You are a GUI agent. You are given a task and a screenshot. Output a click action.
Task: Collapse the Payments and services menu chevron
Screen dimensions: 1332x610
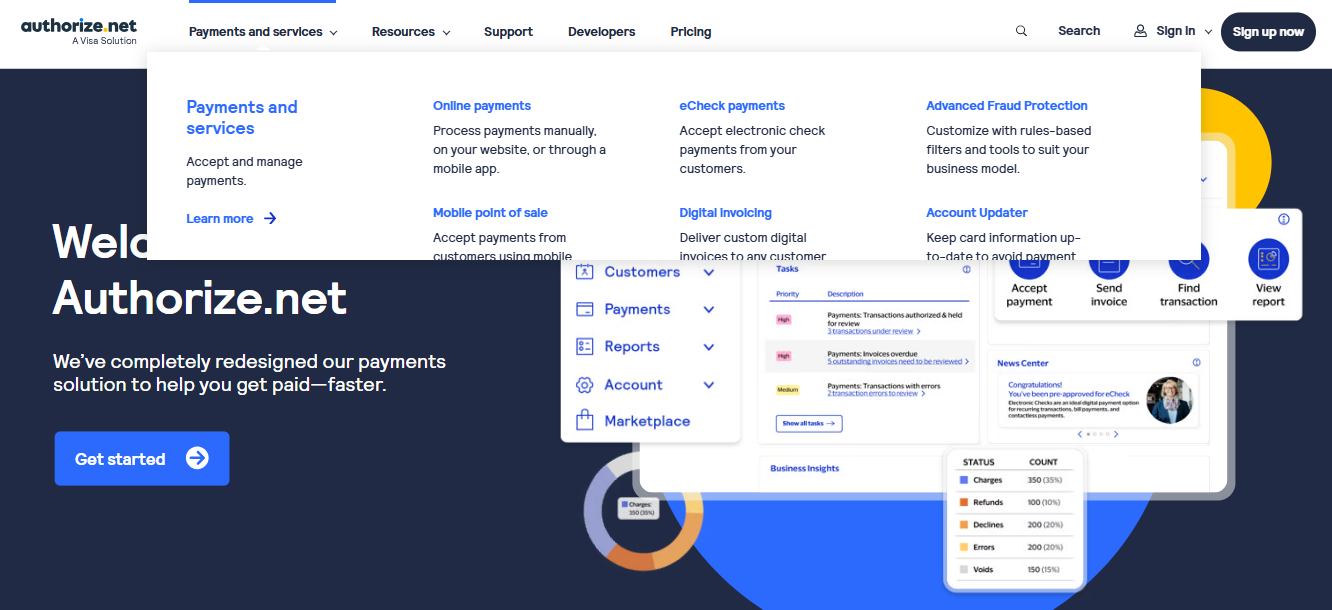click(333, 33)
